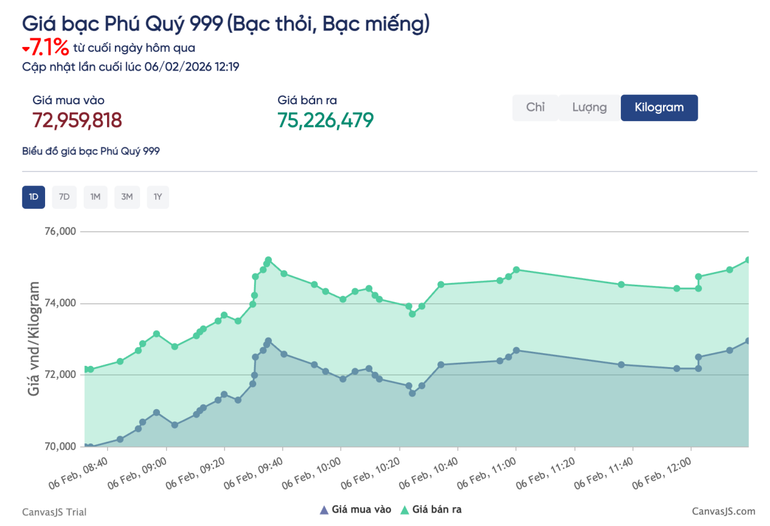770x526 pixels.
Task: Select the Kilogram unit button
Action: (659, 108)
